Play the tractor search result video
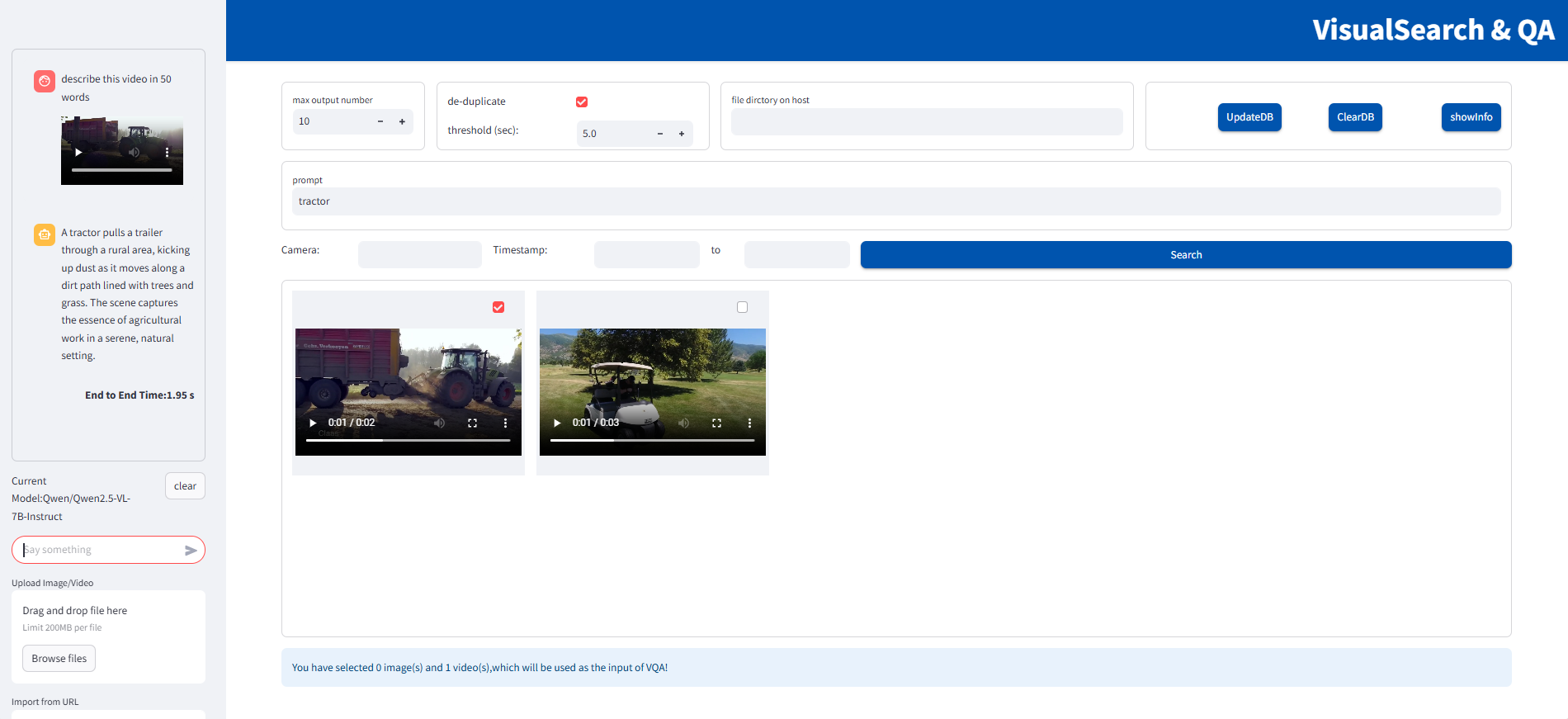This screenshot has height=719, width=1568. coord(313,423)
